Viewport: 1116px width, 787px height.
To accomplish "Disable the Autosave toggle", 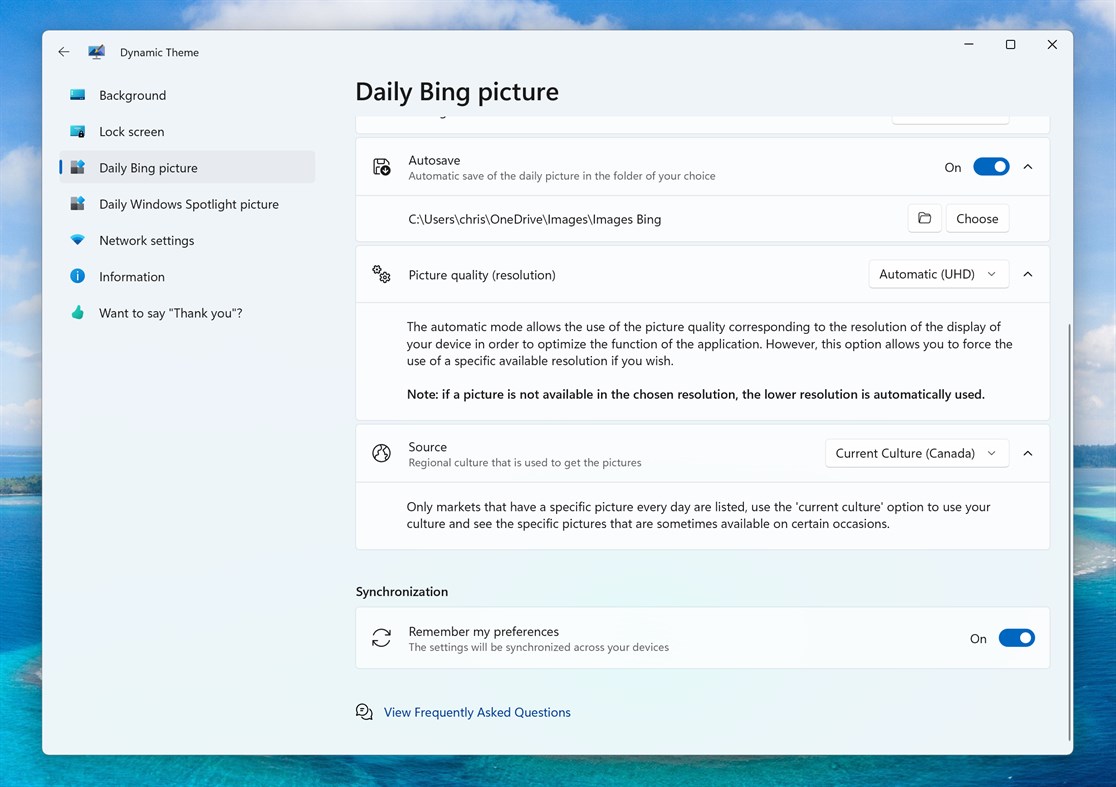I will point(991,166).
